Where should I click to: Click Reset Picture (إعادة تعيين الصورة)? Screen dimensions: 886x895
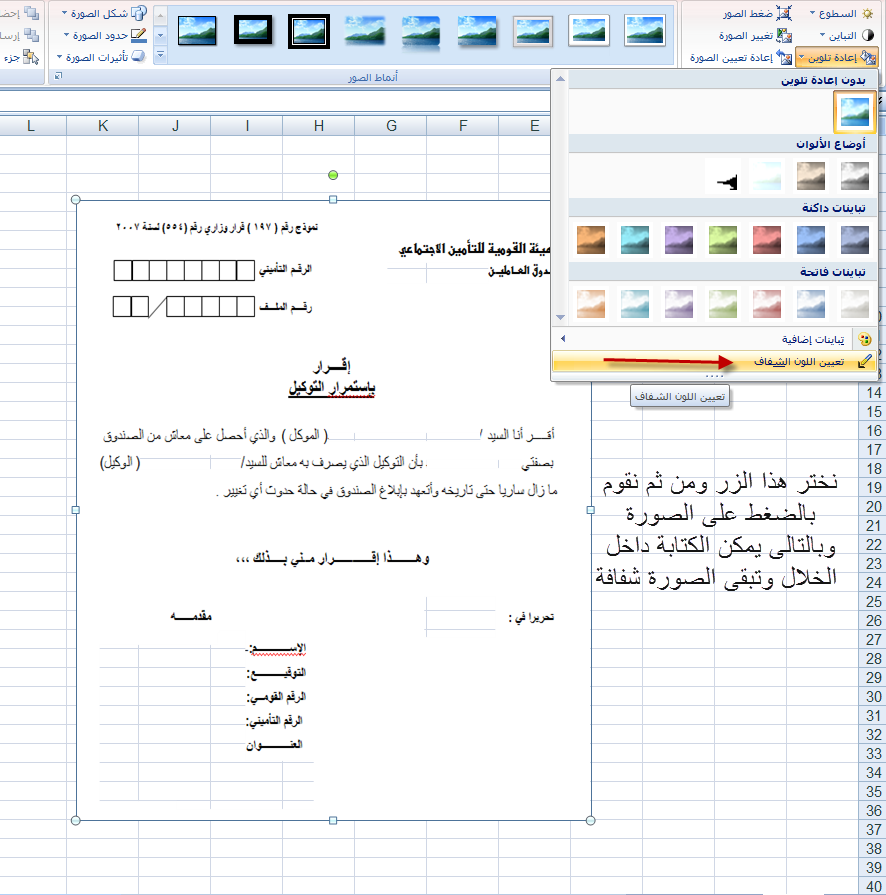tap(740, 58)
